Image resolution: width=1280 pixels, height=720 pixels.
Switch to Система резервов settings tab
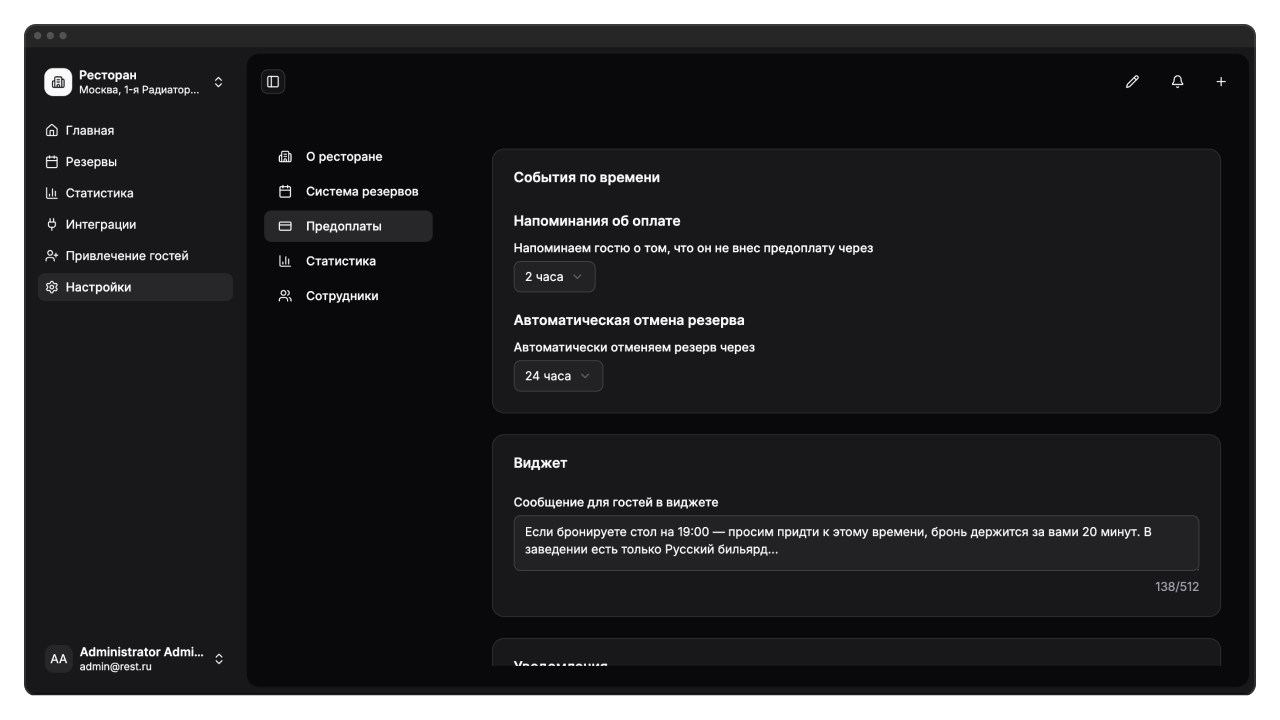pos(362,191)
